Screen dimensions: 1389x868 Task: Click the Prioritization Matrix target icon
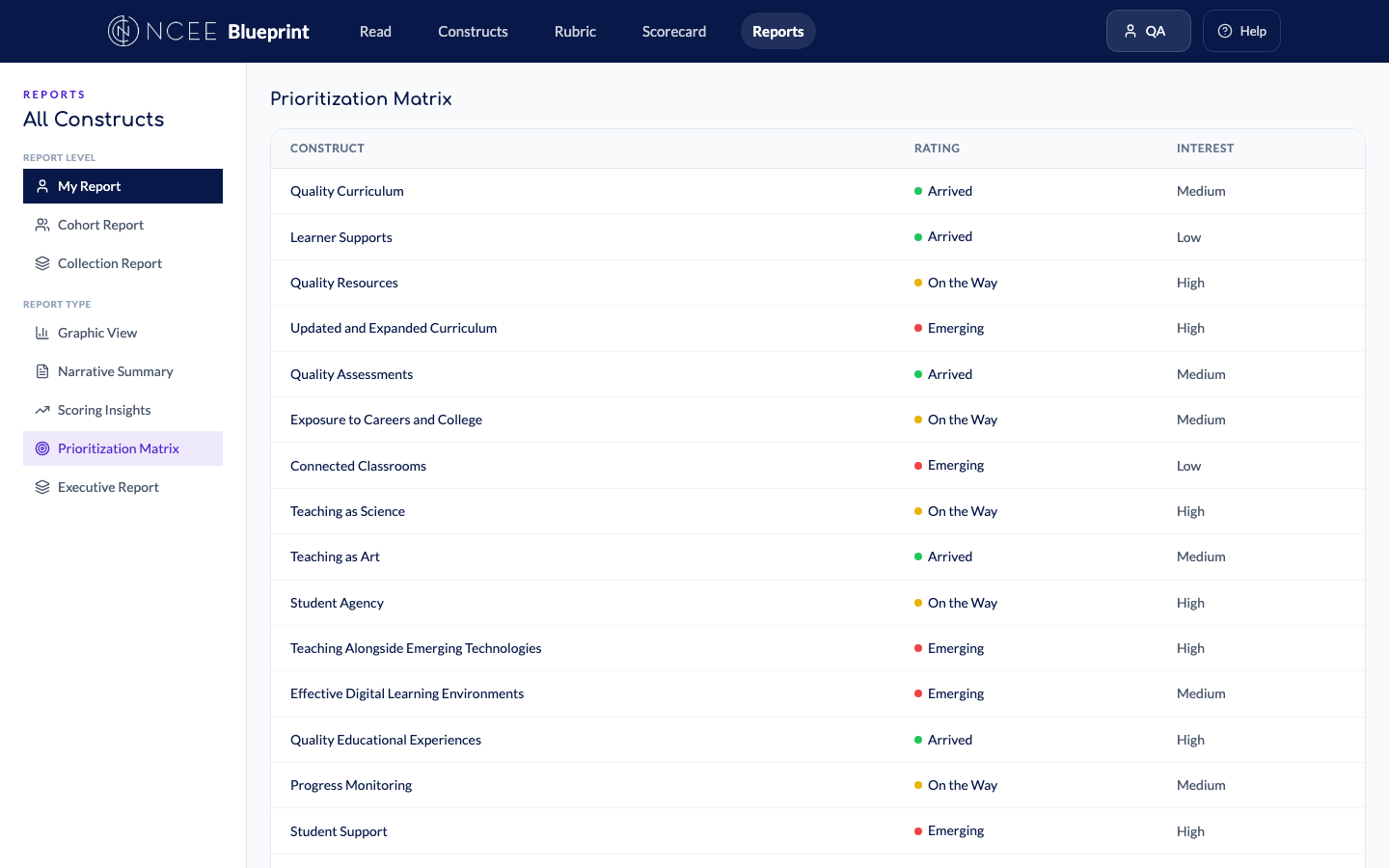42,448
